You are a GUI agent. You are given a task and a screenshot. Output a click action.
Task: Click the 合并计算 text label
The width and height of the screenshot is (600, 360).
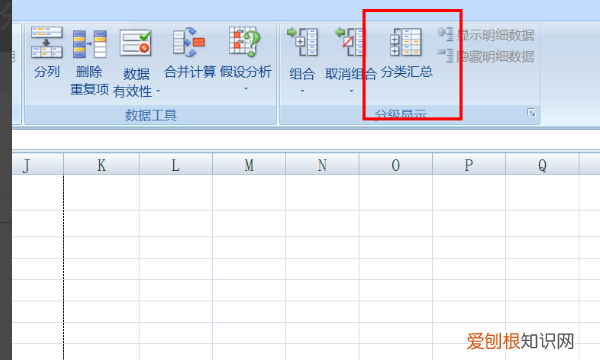[x=190, y=72]
